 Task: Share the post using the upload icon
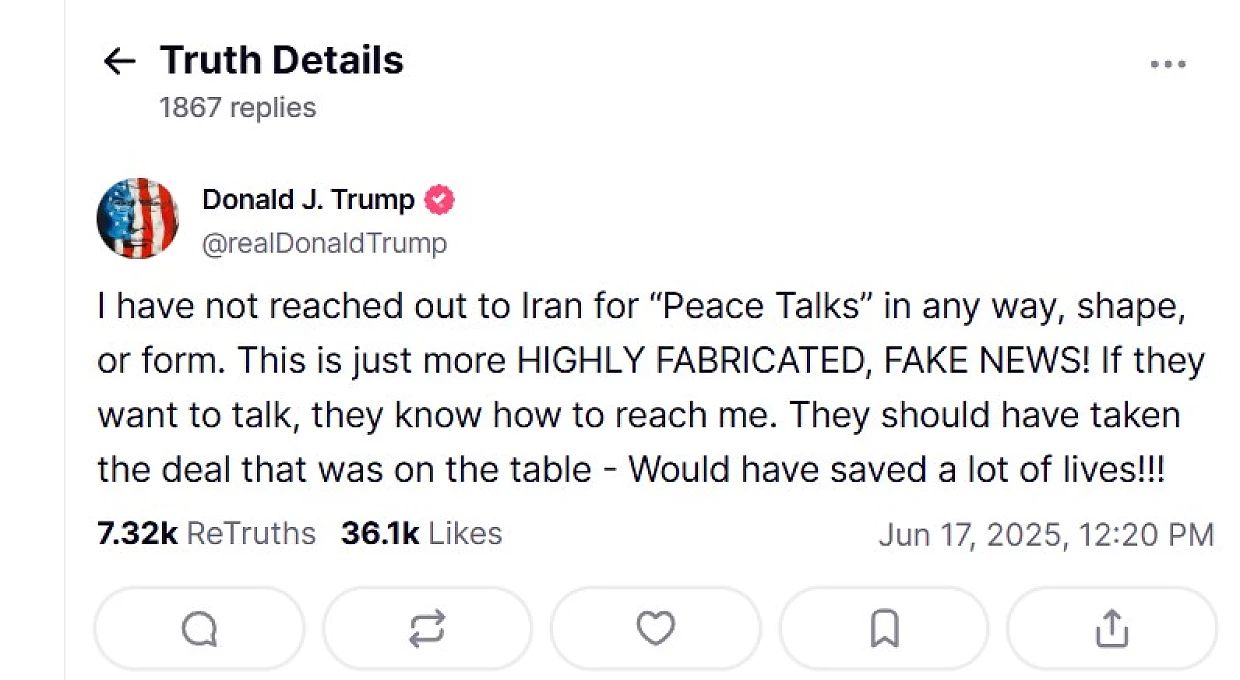tap(1111, 628)
